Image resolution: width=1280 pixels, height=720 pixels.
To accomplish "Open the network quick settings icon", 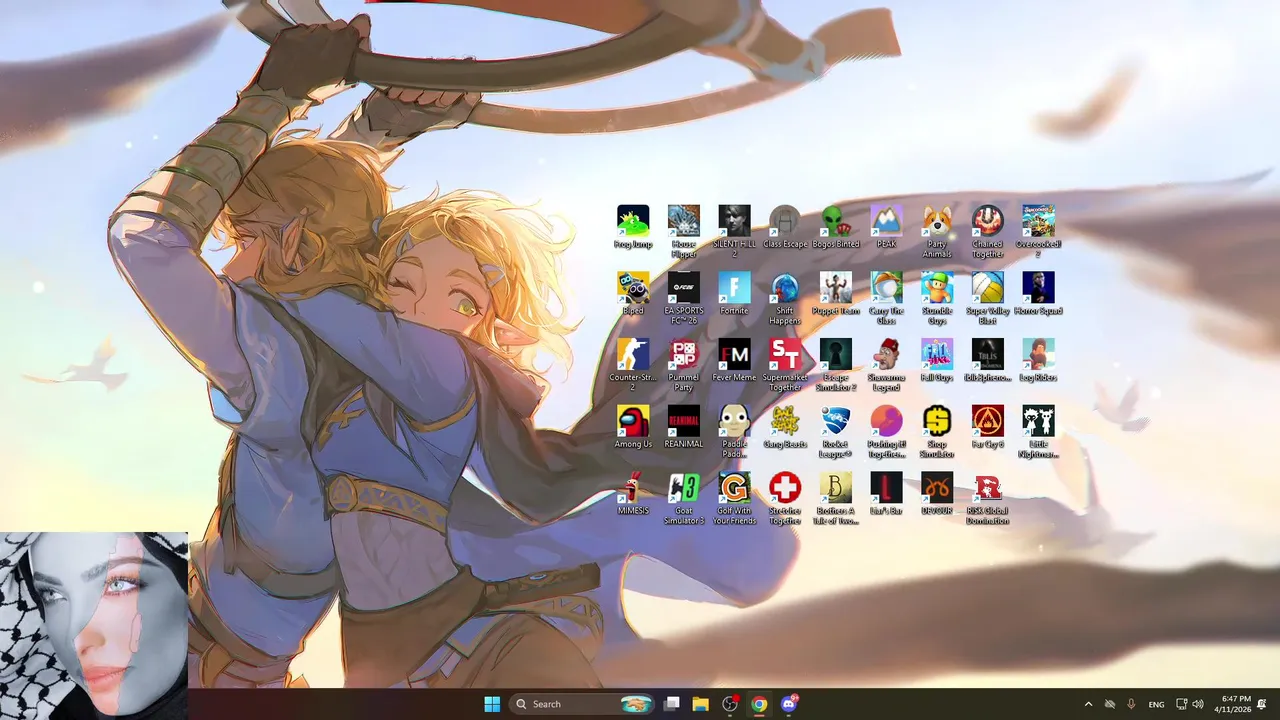I will pos(1181,704).
